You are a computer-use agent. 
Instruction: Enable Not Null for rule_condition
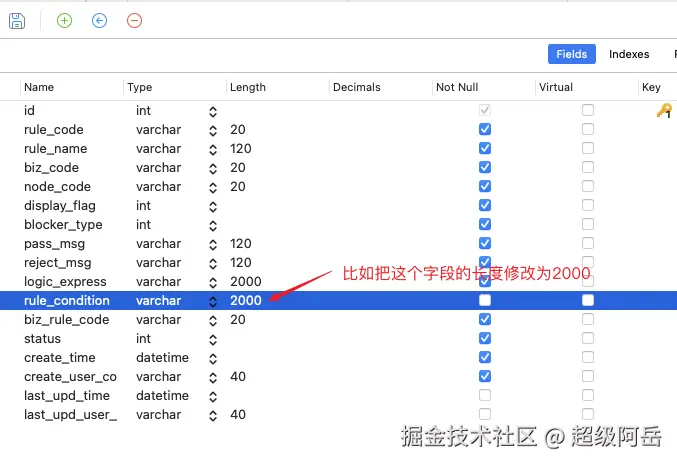tap(485, 300)
